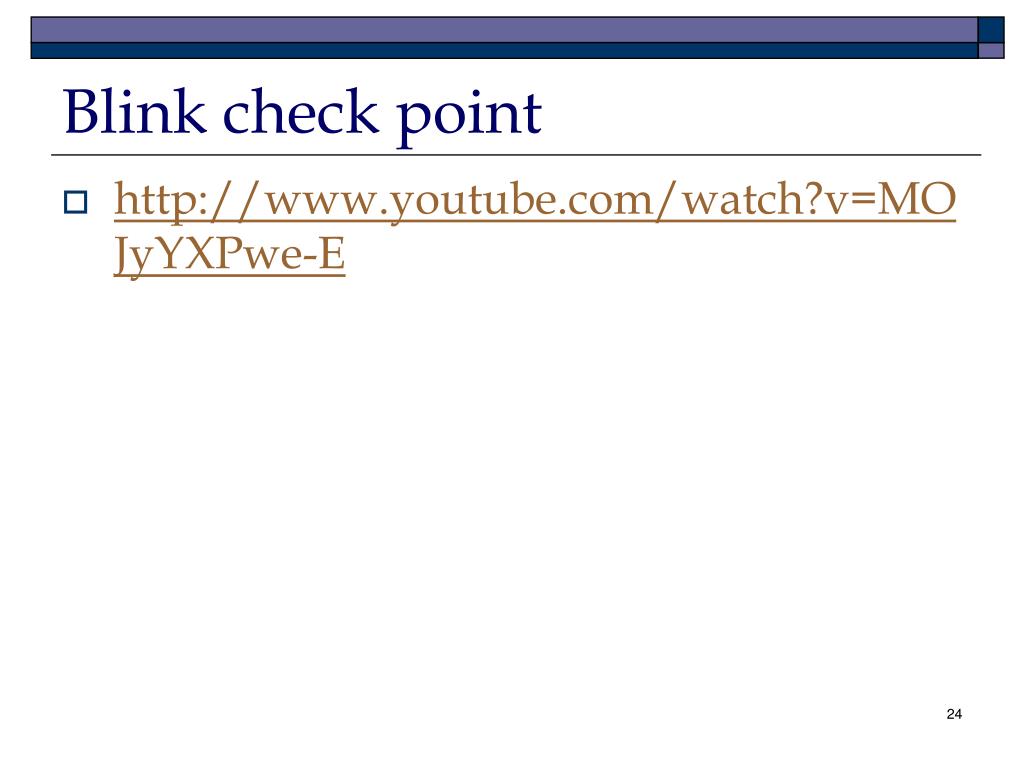This screenshot has height=768, width=1024.
Task: Click the purple header band
Action: [504, 30]
